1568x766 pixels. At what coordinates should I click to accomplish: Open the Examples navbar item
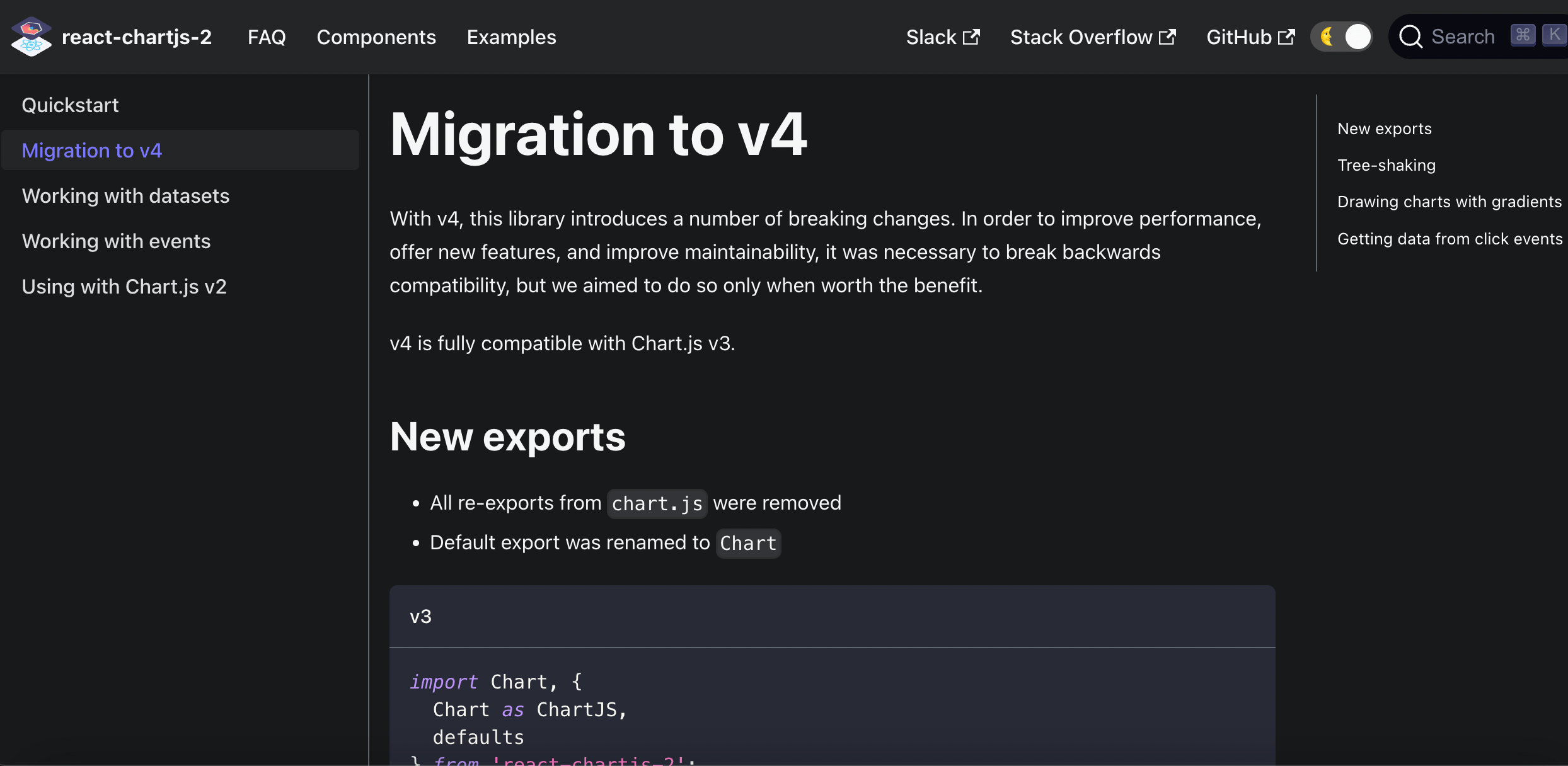(x=511, y=37)
